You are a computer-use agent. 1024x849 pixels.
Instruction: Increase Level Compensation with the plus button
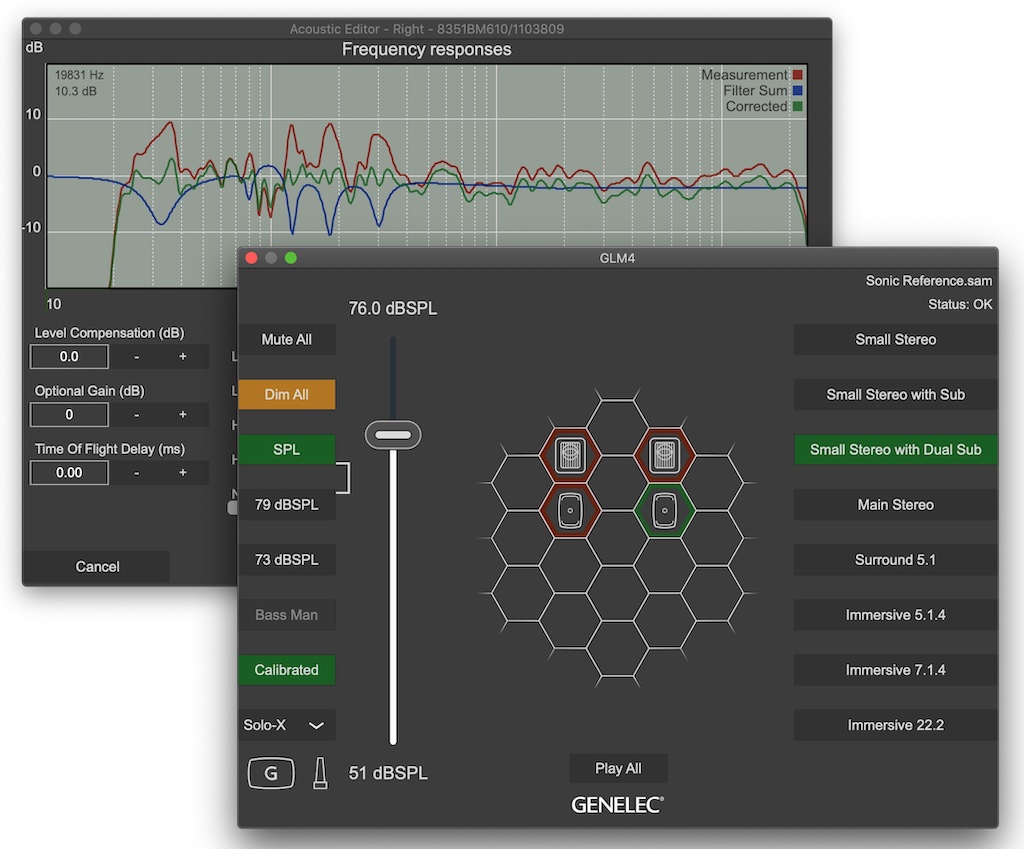point(183,357)
